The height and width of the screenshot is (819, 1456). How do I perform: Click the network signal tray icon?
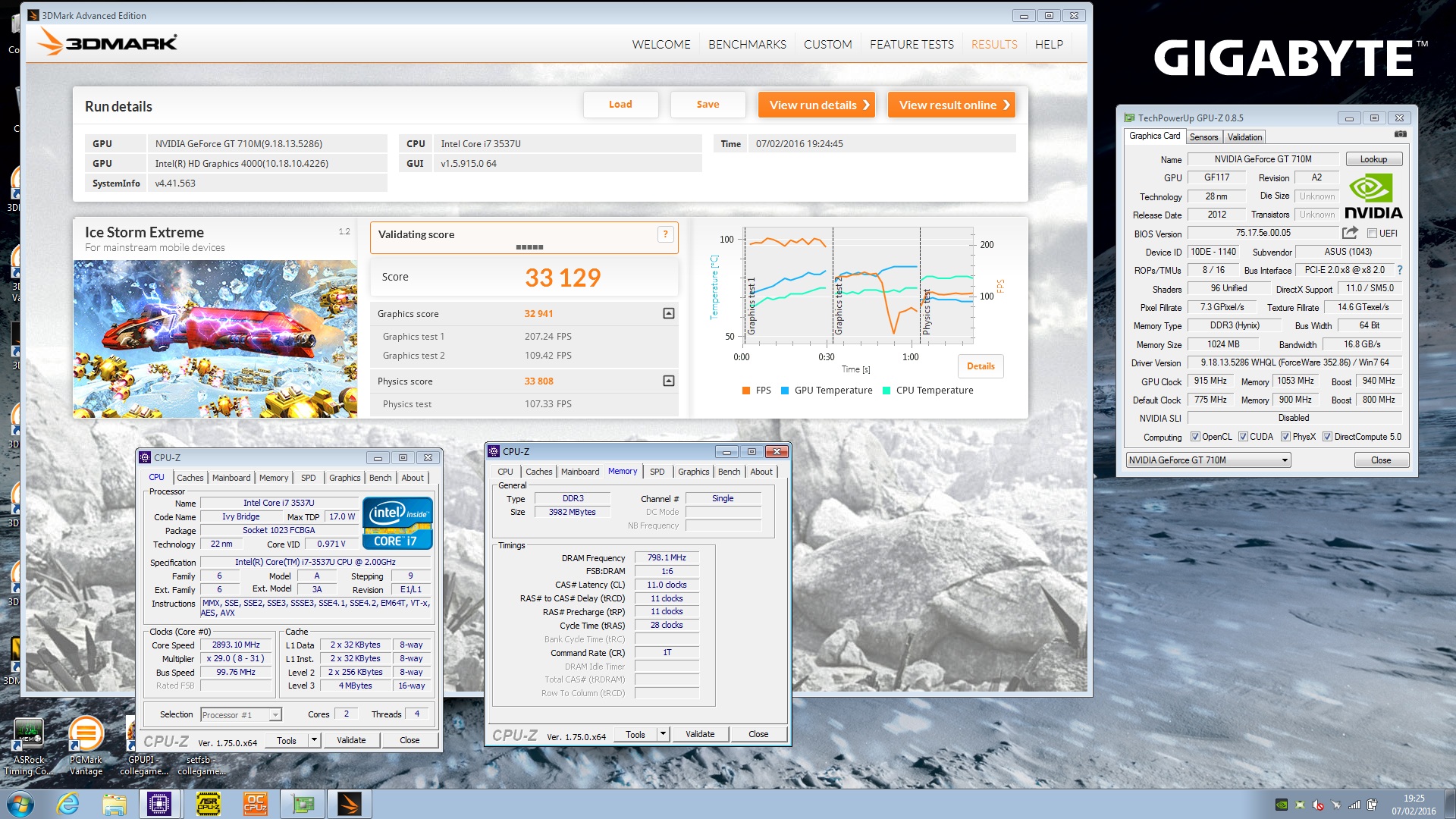pyautogui.click(x=1354, y=805)
